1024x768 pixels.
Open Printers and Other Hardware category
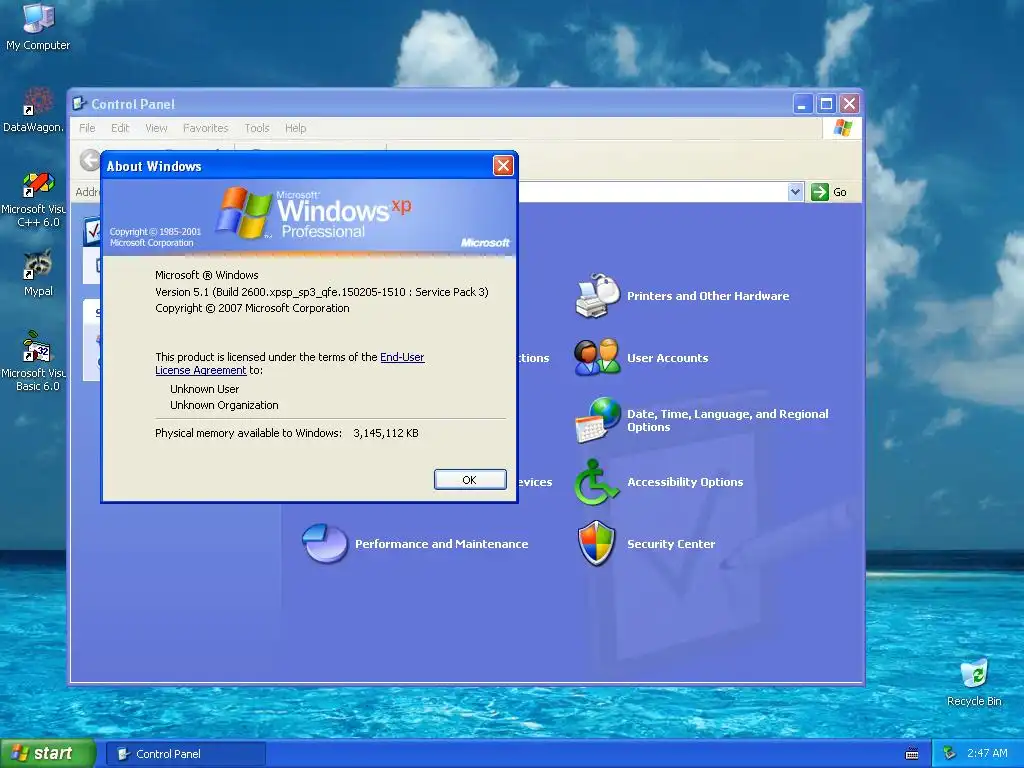click(708, 296)
